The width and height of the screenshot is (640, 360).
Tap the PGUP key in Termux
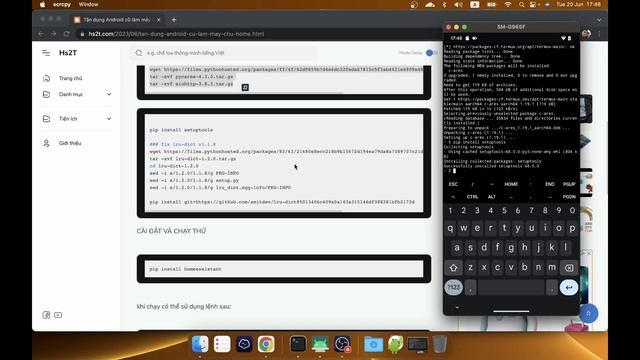tap(569, 184)
